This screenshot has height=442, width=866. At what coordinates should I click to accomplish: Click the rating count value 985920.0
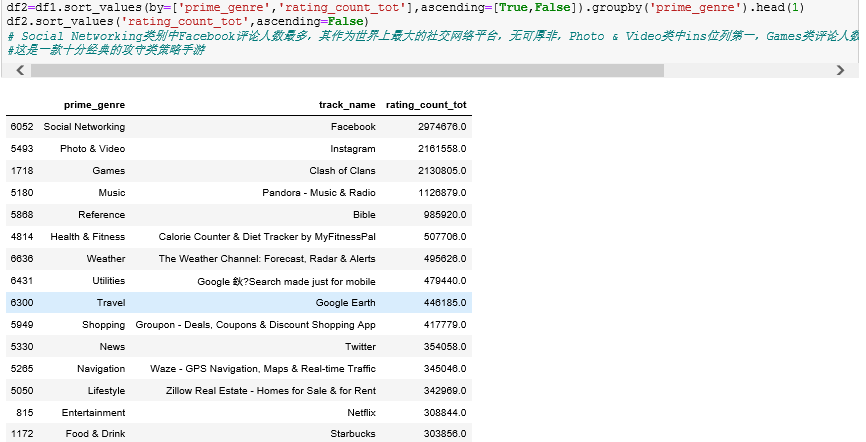[445, 215]
